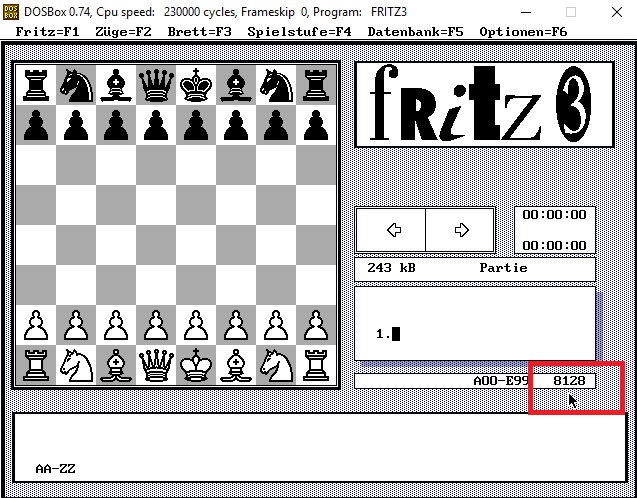Open the Datenbank=F5 menu

pyautogui.click(x=415, y=32)
